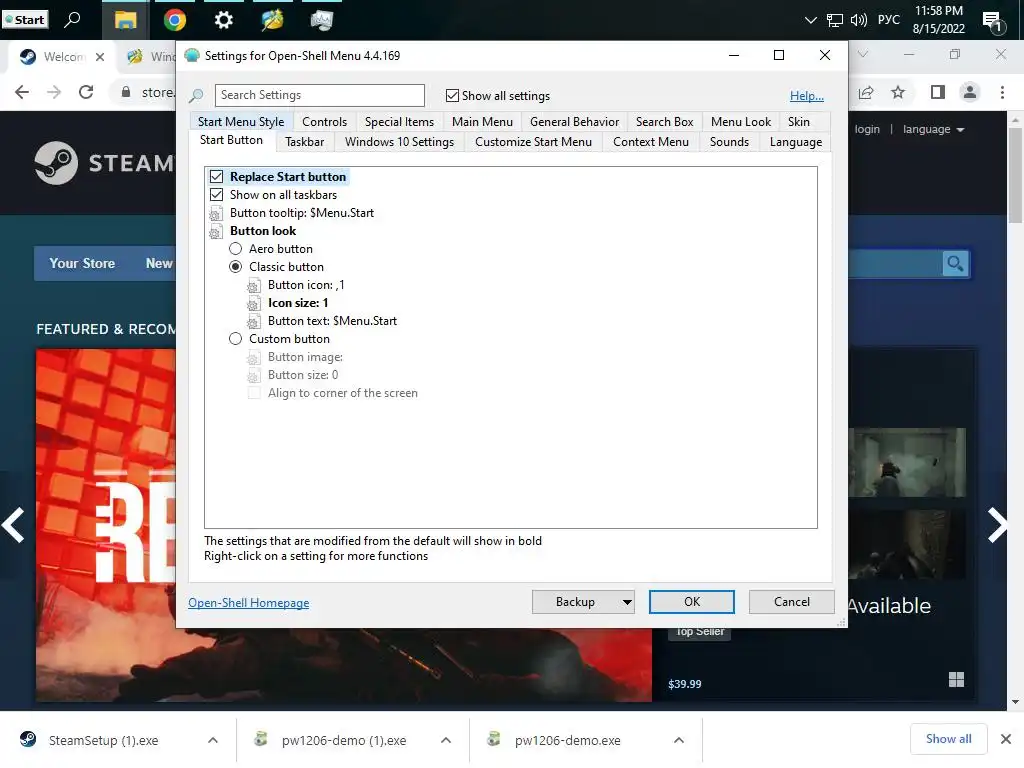Open the Windows 10 Settings tab
The width and height of the screenshot is (1024, 768).
pos(399,142)
